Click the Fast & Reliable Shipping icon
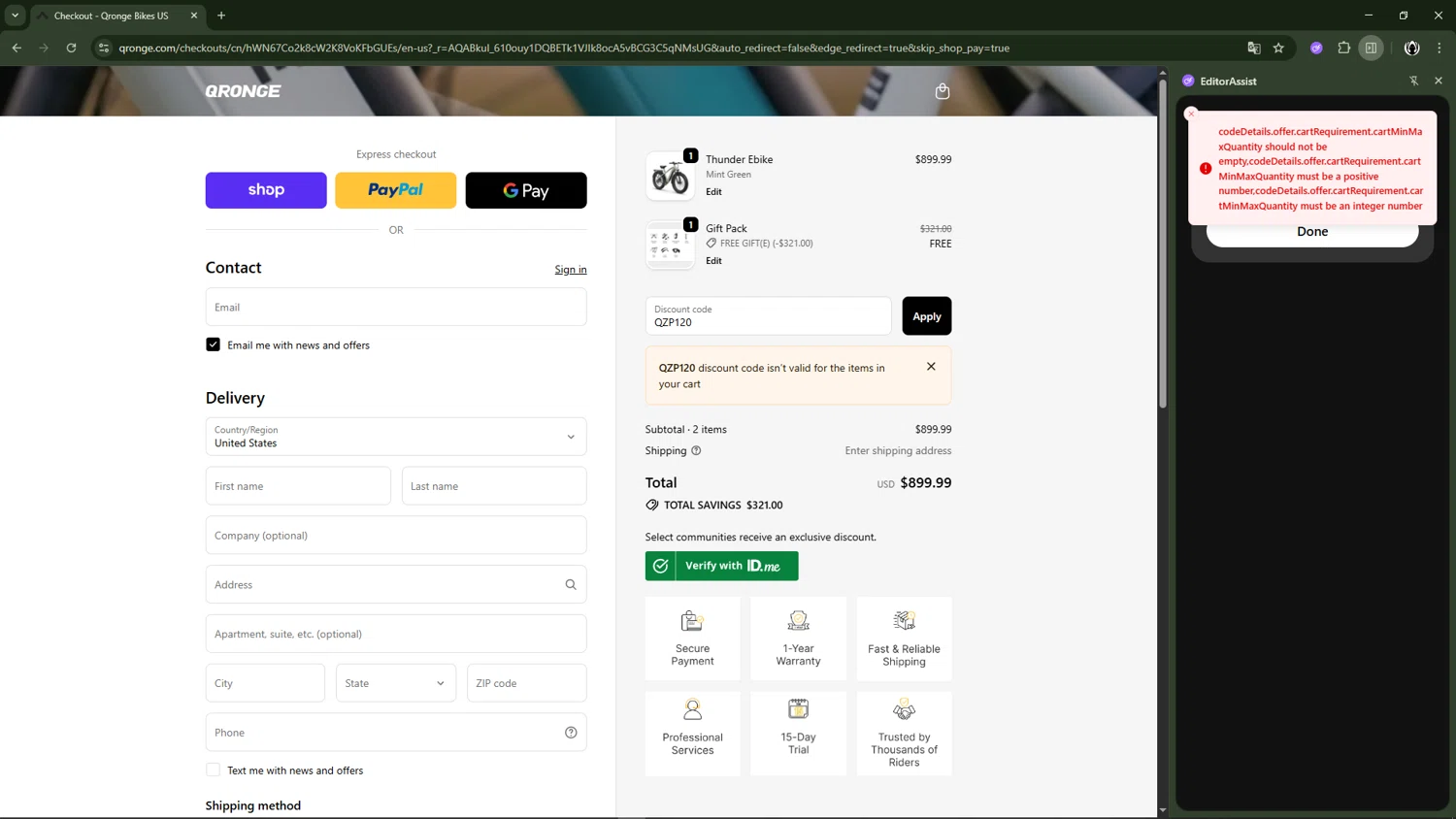Screen dimensions: 1456x819 [904, 620]
